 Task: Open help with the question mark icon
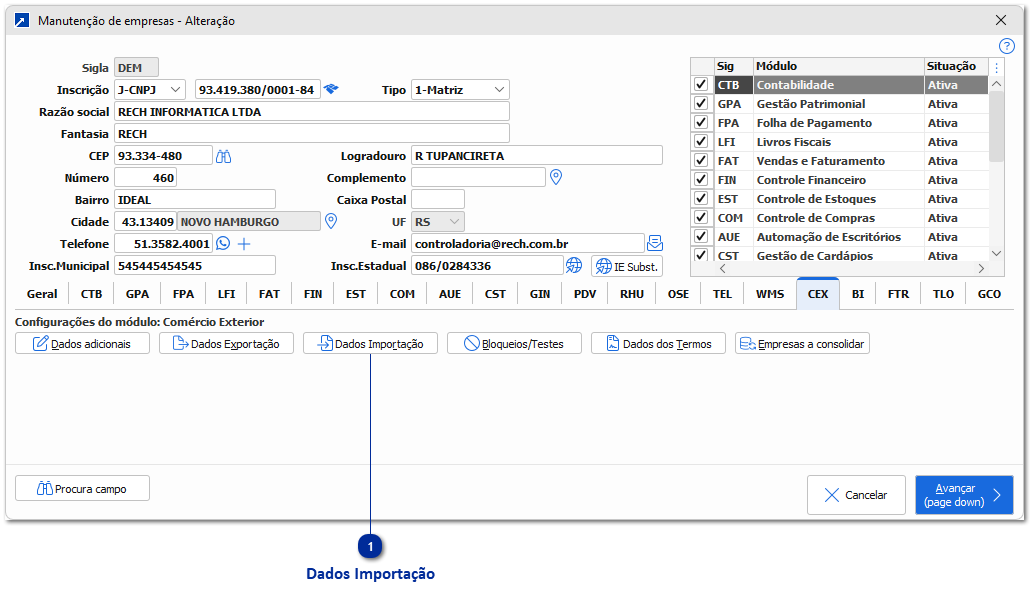1007,46
